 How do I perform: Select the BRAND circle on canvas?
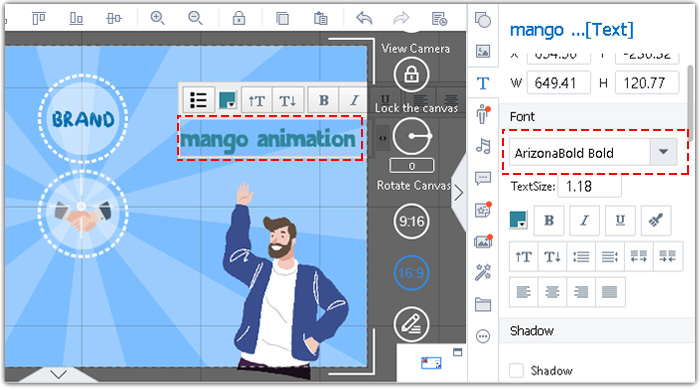(83, 119)
